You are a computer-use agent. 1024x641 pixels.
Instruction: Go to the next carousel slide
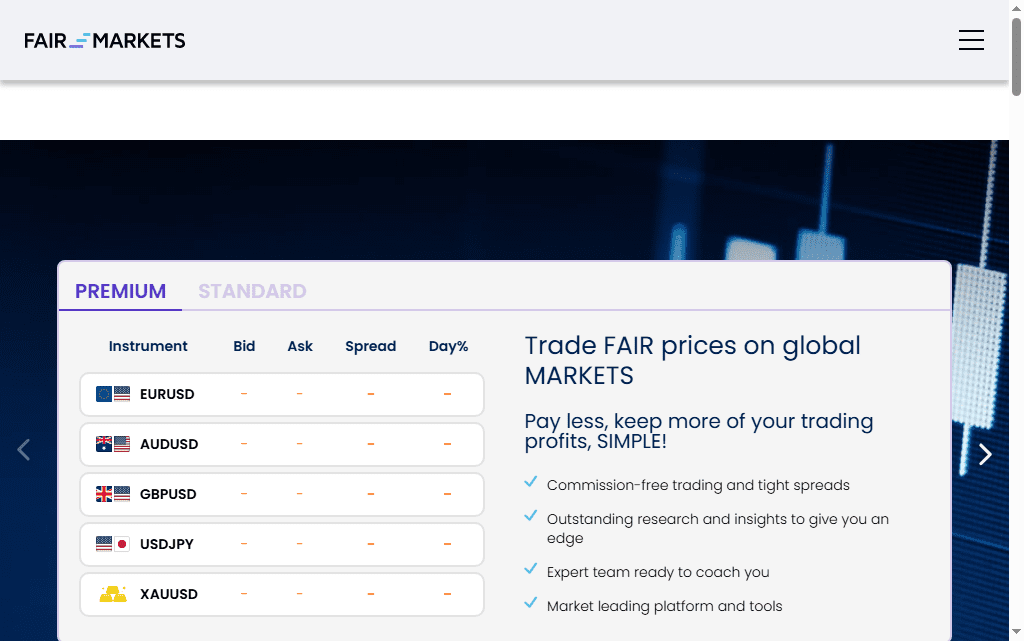(x=985, y=454)
